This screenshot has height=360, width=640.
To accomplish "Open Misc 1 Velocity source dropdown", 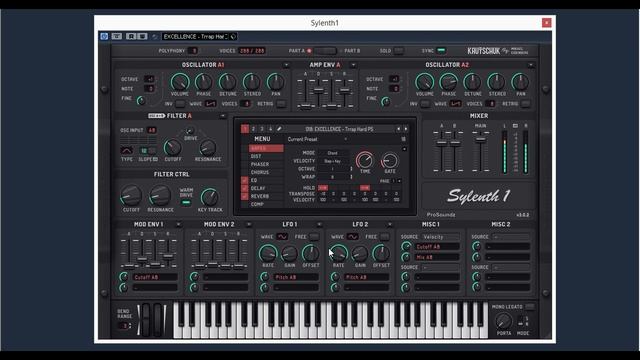I will (440, 237).
